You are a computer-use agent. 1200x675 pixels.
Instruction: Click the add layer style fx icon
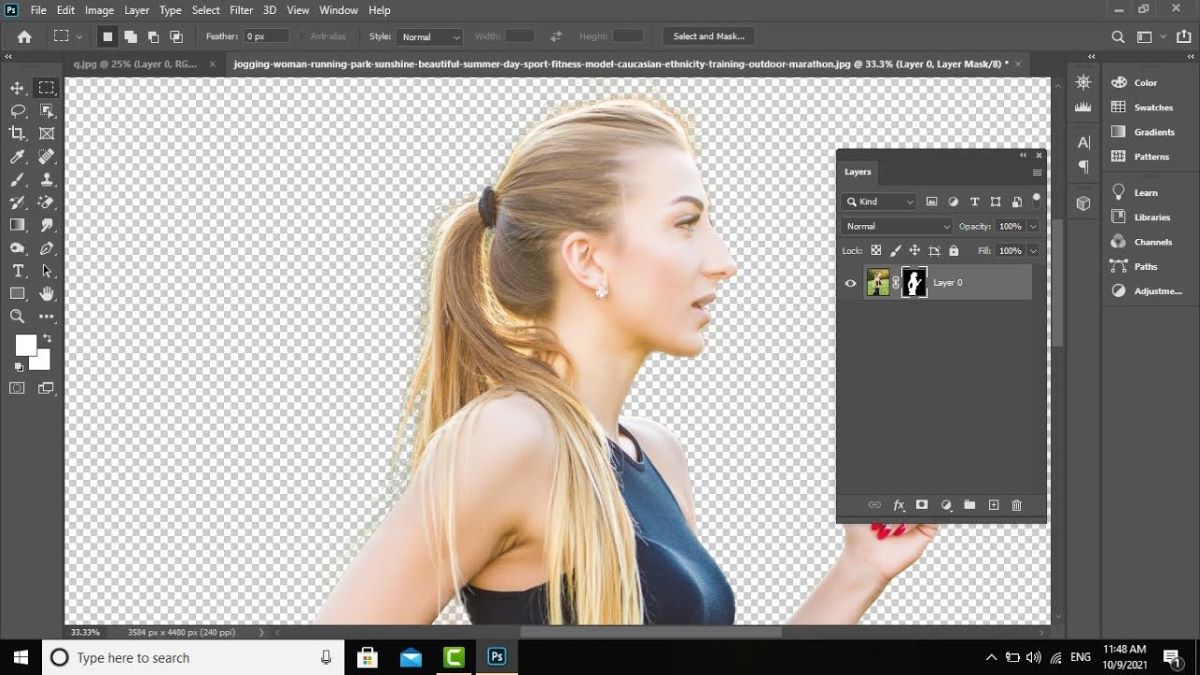coord(898,506)
